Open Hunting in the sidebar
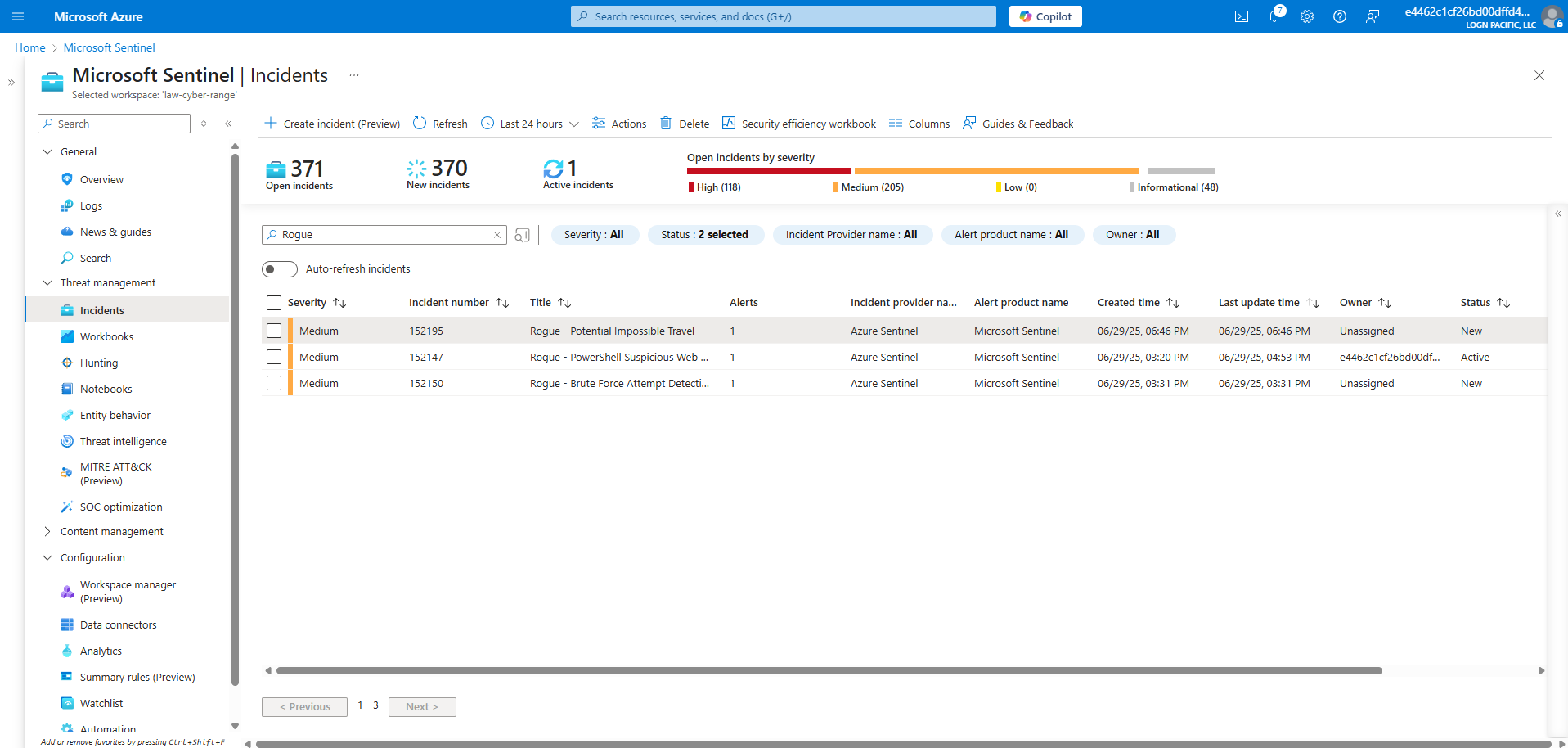The height and width of the screenshot is (748, 1568). (99, 363)
